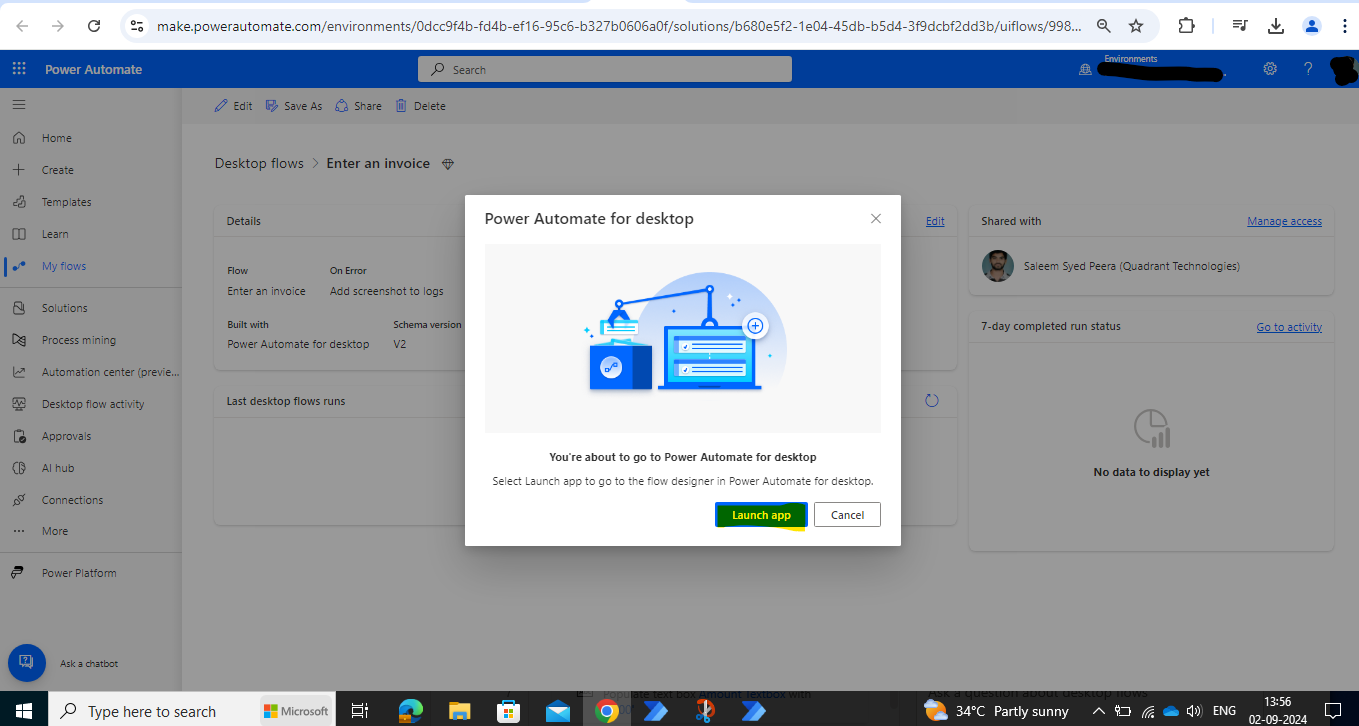The width and height of the screenshot is (1359, 726).
Task: Go to Home in sidebar
Action: click(x=56, y=138)
